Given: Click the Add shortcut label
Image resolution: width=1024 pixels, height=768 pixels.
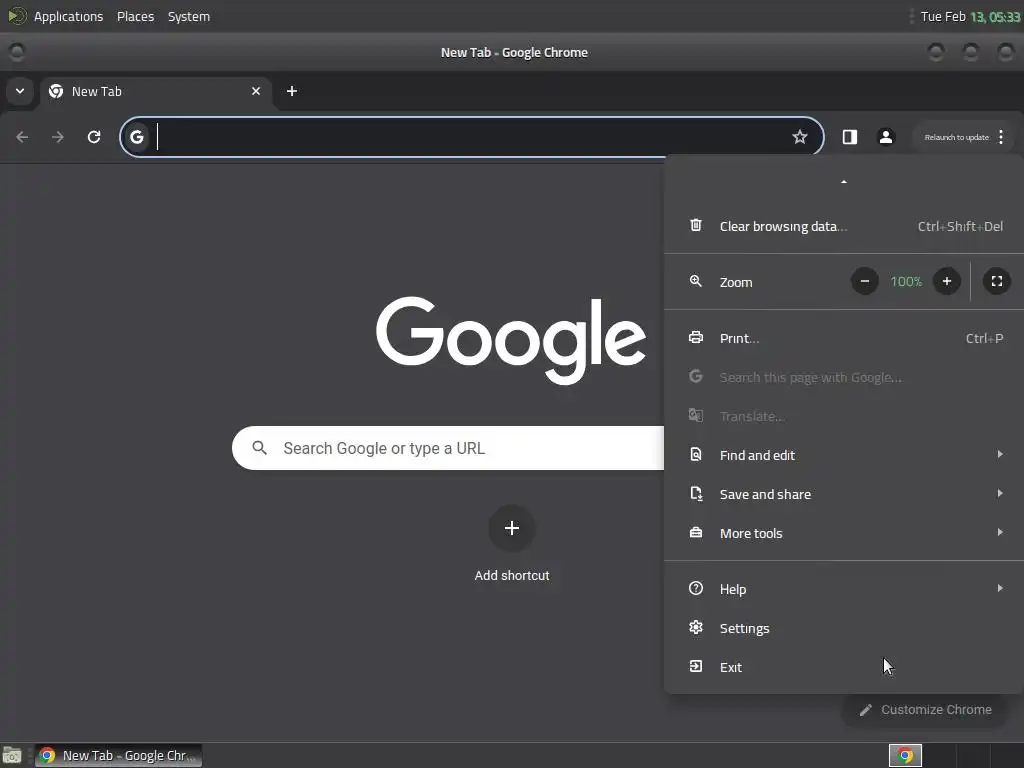Looking at the screenshot, I should coord(512,575).
